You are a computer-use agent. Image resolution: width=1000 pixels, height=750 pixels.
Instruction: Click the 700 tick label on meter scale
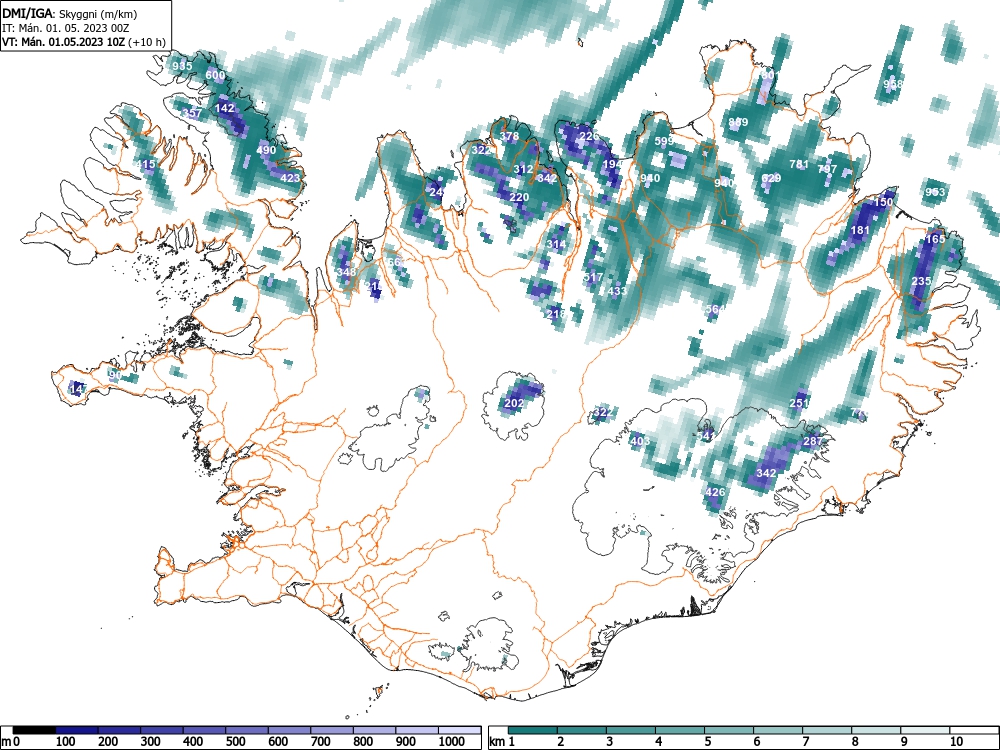[x=320, y=742]
